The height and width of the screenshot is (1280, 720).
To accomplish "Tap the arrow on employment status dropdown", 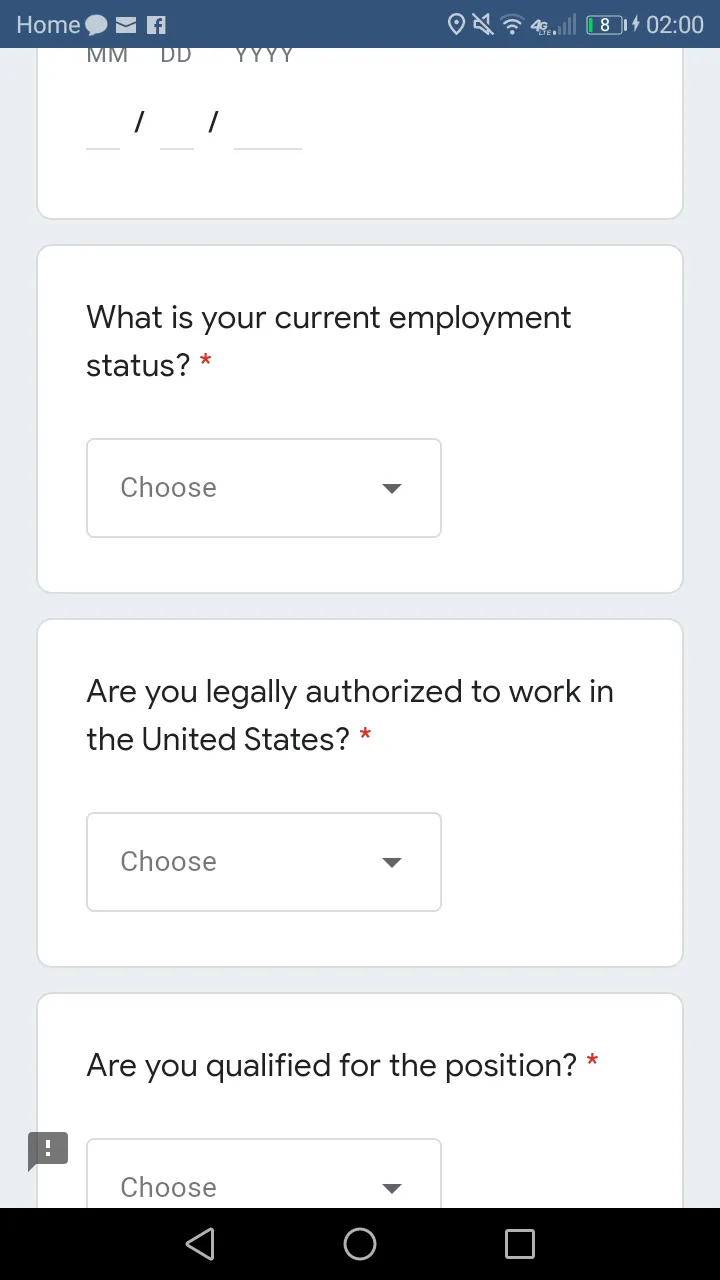I will tap(392, 489).
